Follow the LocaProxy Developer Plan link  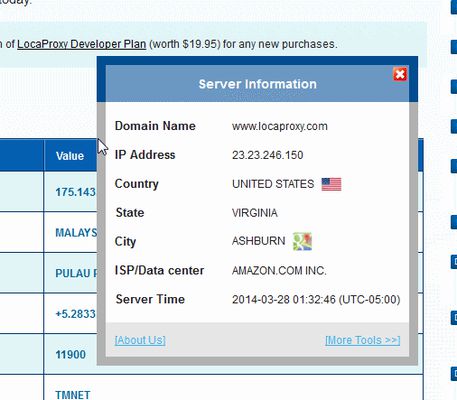click(x=82, y=44)
